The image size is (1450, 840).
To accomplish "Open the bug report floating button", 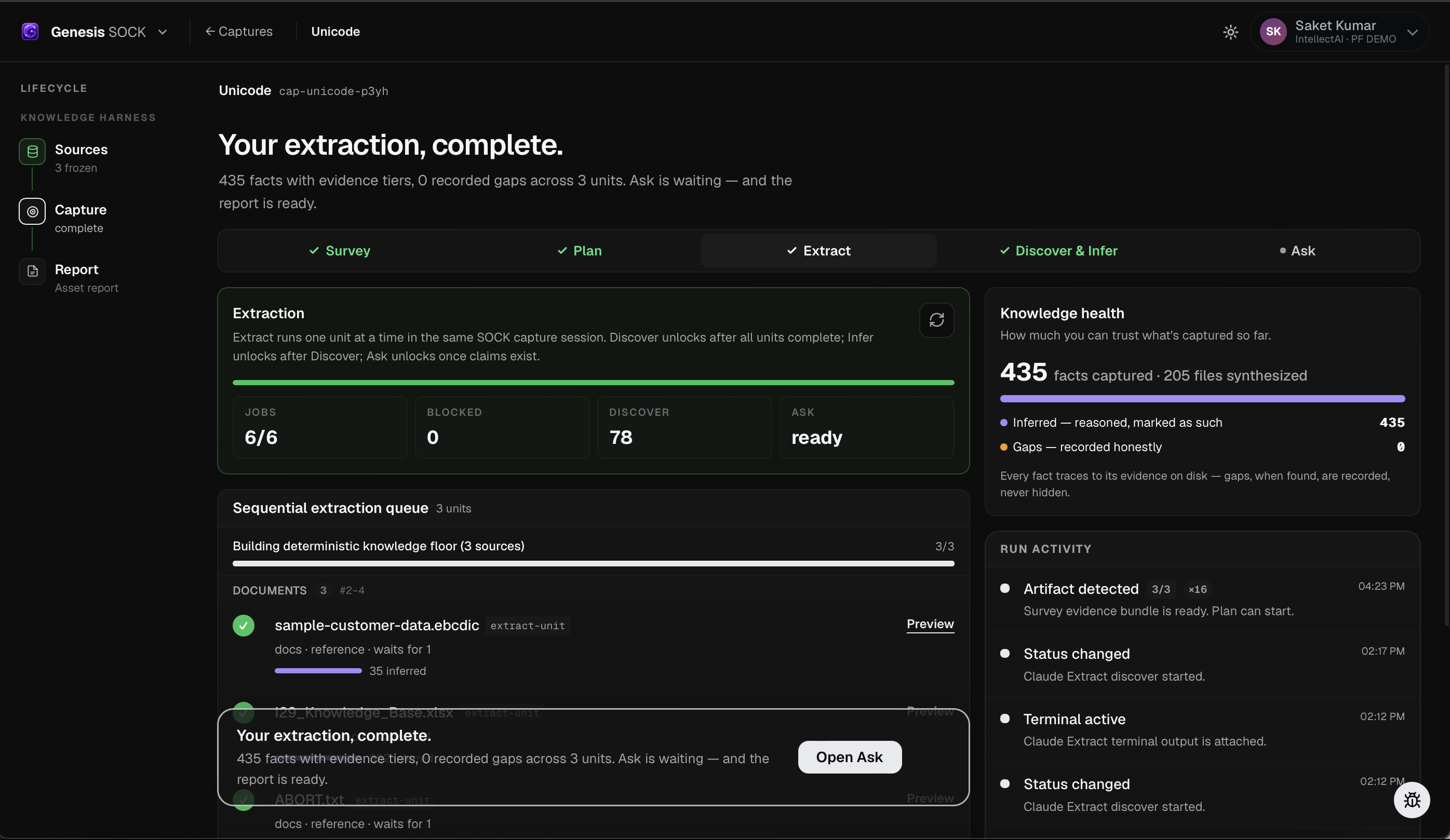I will [1412, 800].
